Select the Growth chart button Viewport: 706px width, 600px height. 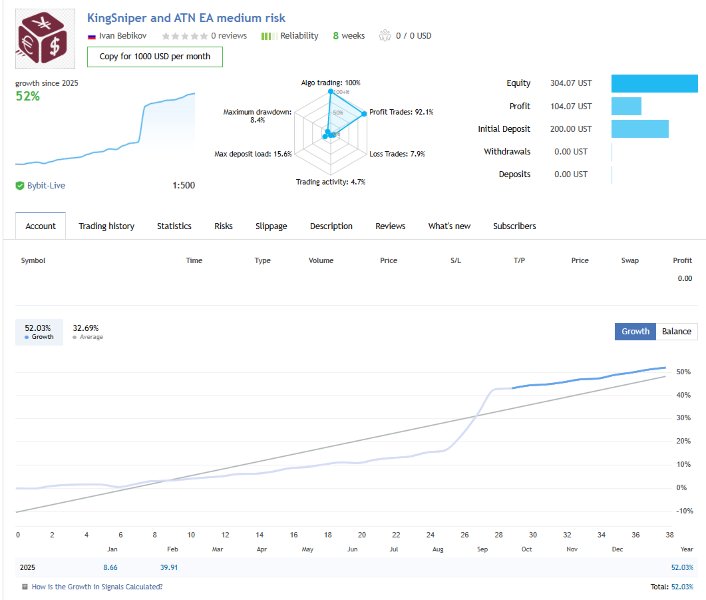[635, 331]
